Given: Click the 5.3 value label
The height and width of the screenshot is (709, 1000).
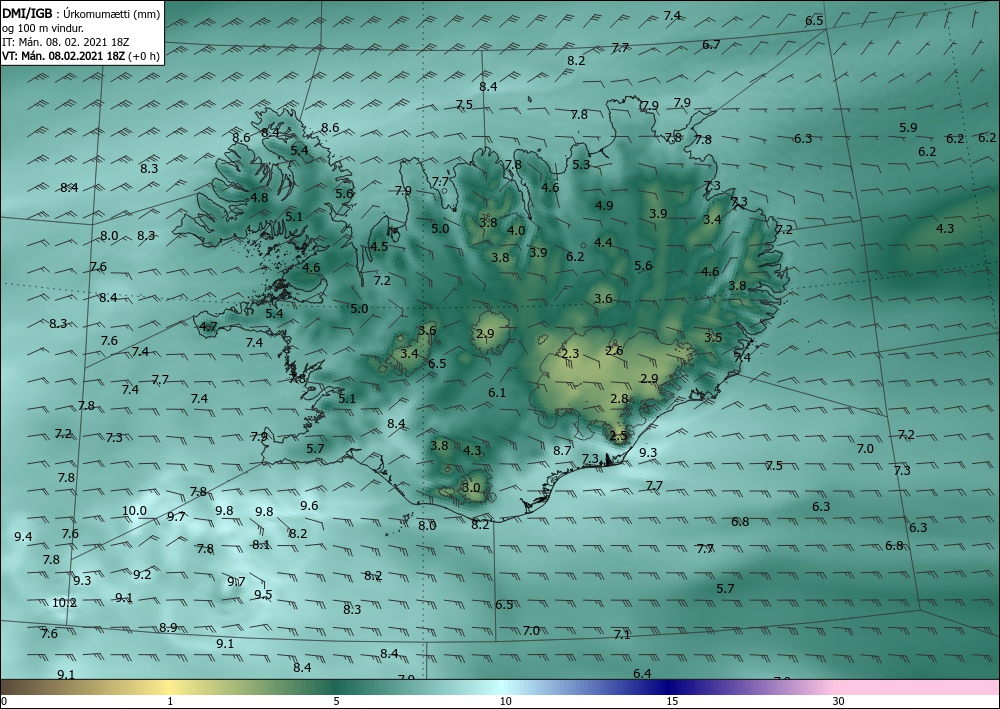Looking at the screenshot, I should 581,164.
